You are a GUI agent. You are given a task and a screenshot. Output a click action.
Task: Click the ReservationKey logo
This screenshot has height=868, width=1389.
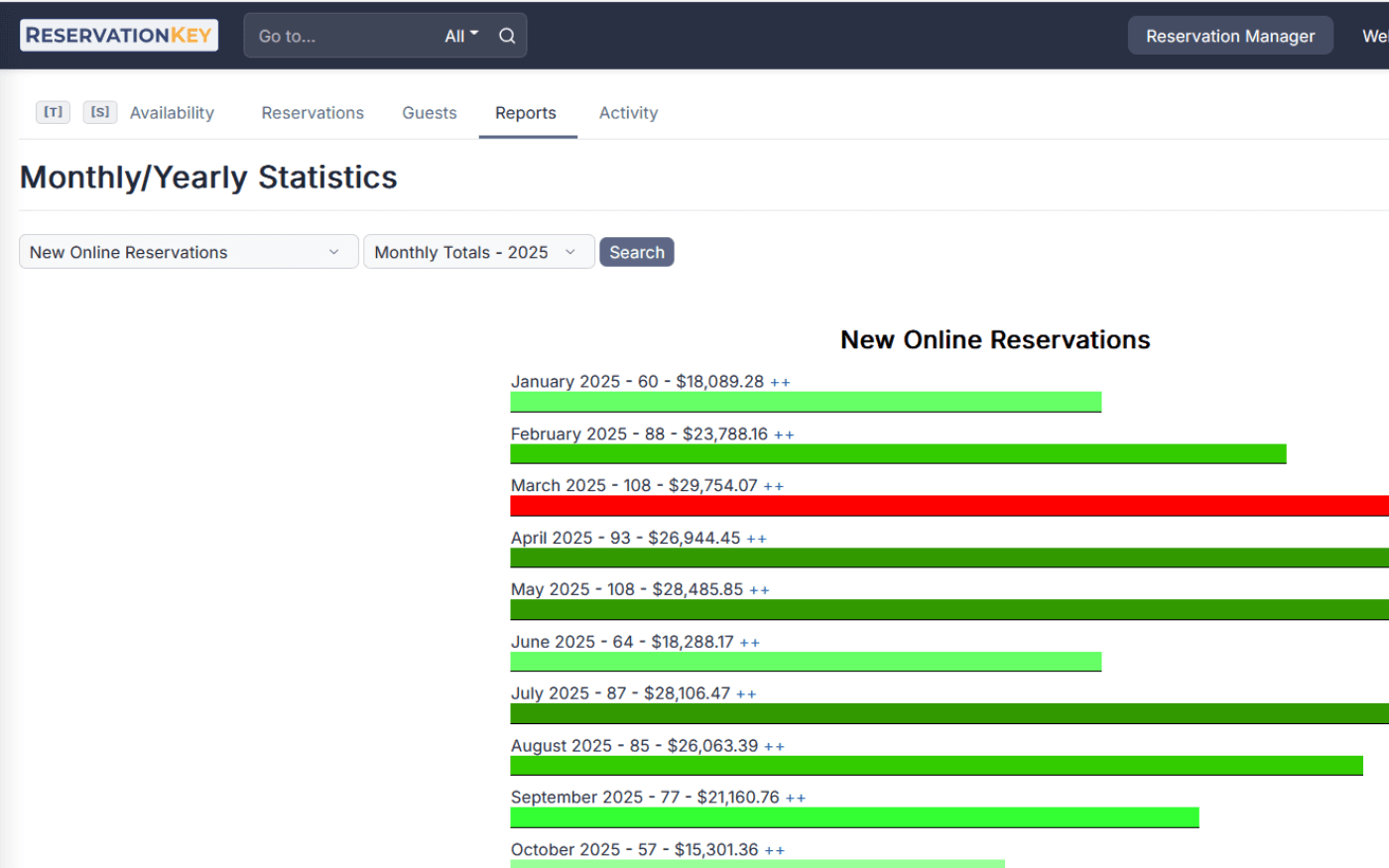[118, 34]
